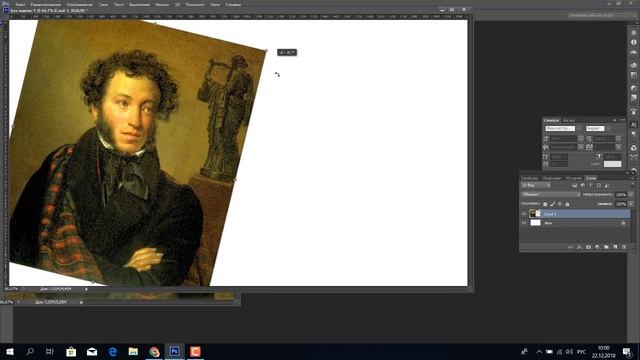The image size is (640, 360).
Task: Open the Файл menu
Action: coord(20,4)
